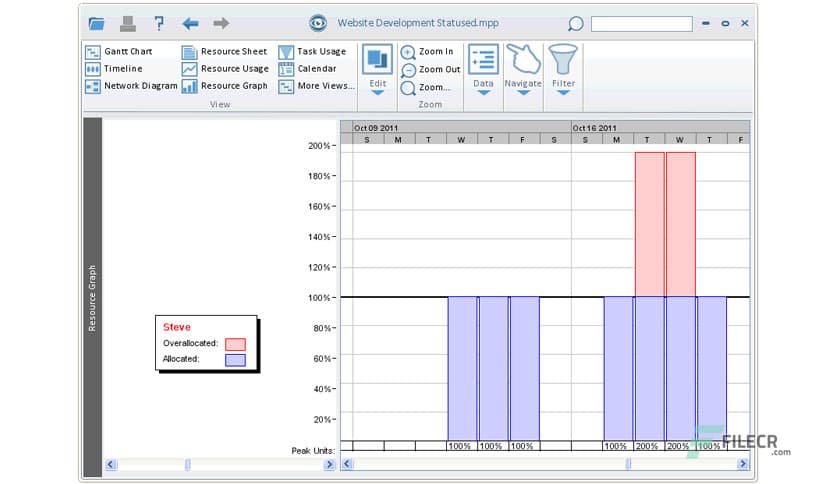Click the Oct 09 2011 week header
This screenshot has width=836, height=484.
[x=462, y=127]
